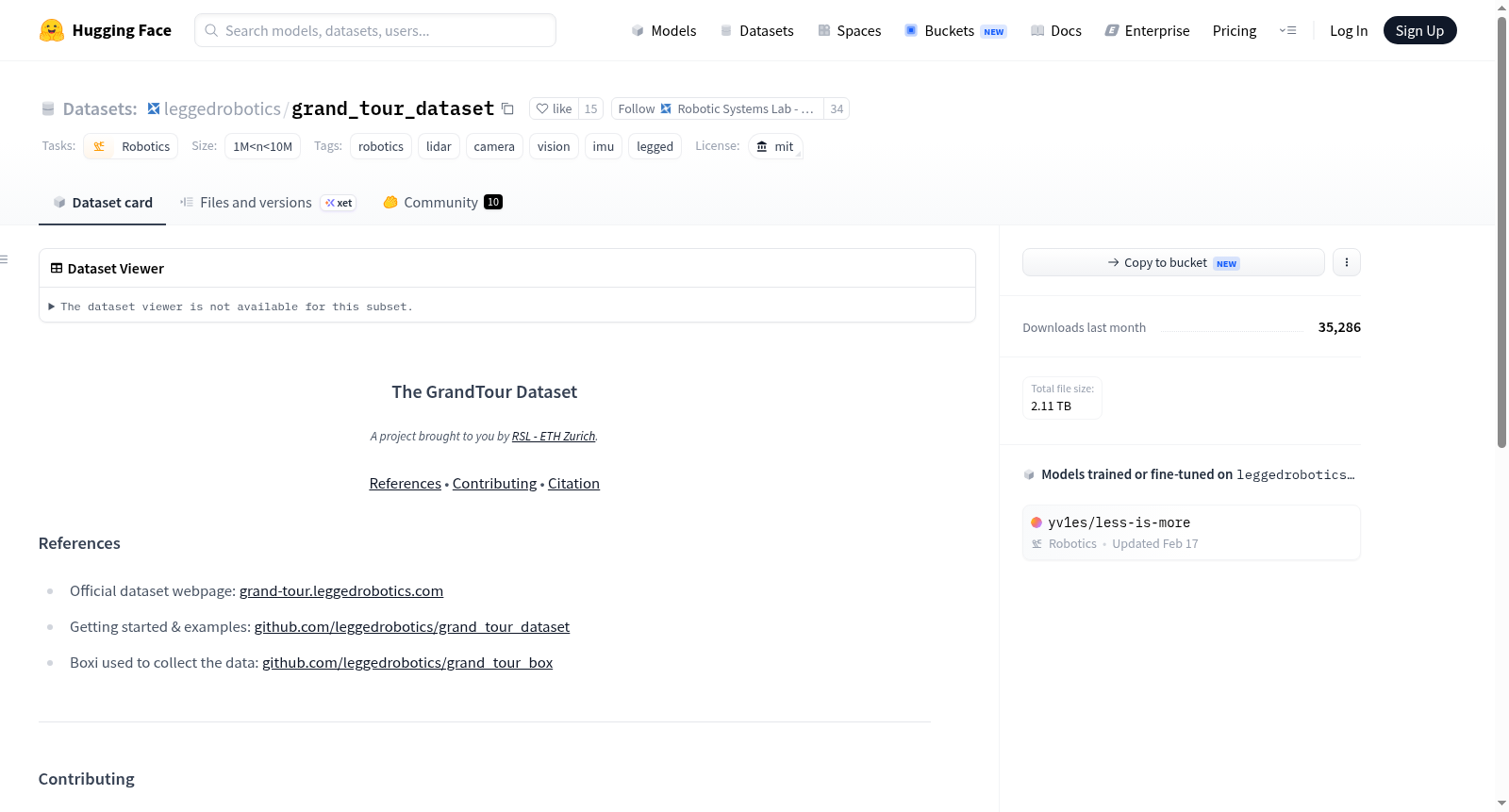The image size is (1509, 812).
Task: Click the Sign Up button
Action: (x=1420, y=30)
